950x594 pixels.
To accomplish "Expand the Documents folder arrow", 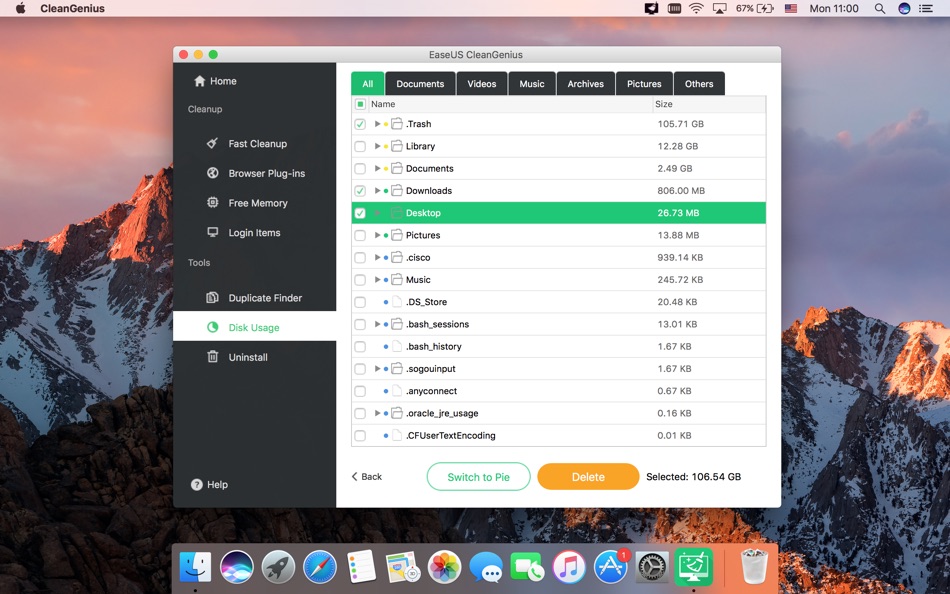I will click(377, 169).
